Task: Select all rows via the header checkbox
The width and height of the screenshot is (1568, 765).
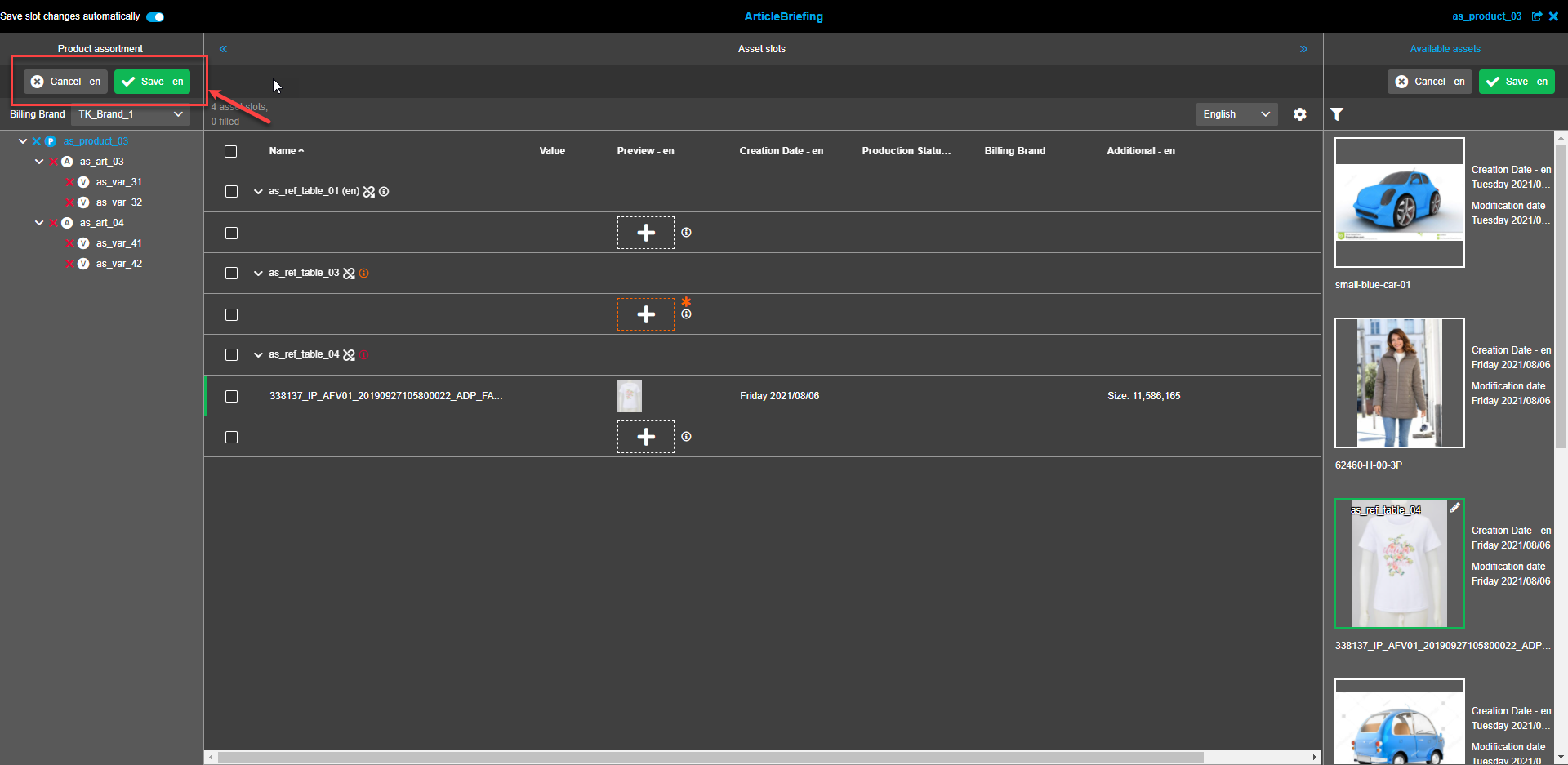Action: pos(229,151)
